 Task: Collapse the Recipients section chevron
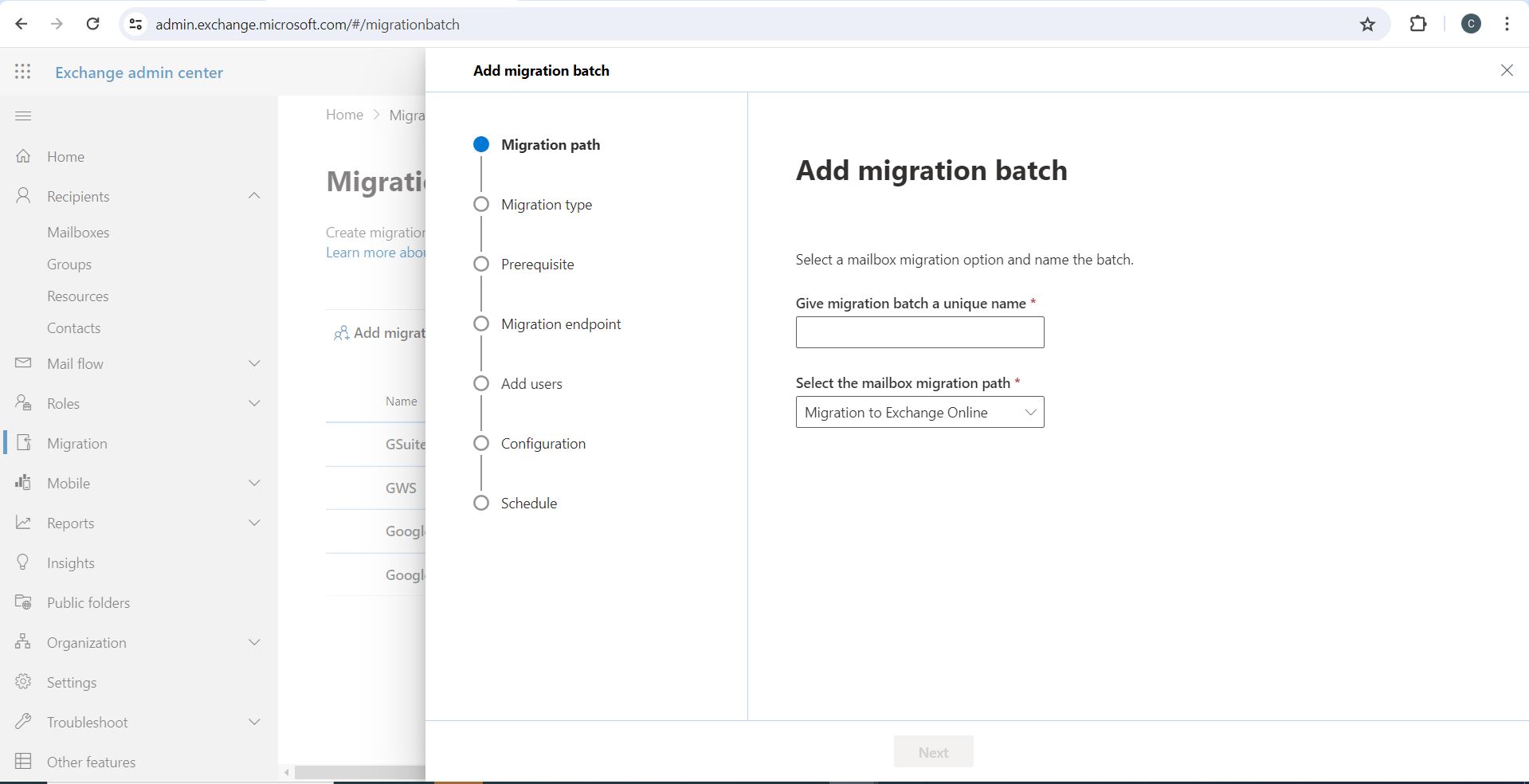[254, 196]
